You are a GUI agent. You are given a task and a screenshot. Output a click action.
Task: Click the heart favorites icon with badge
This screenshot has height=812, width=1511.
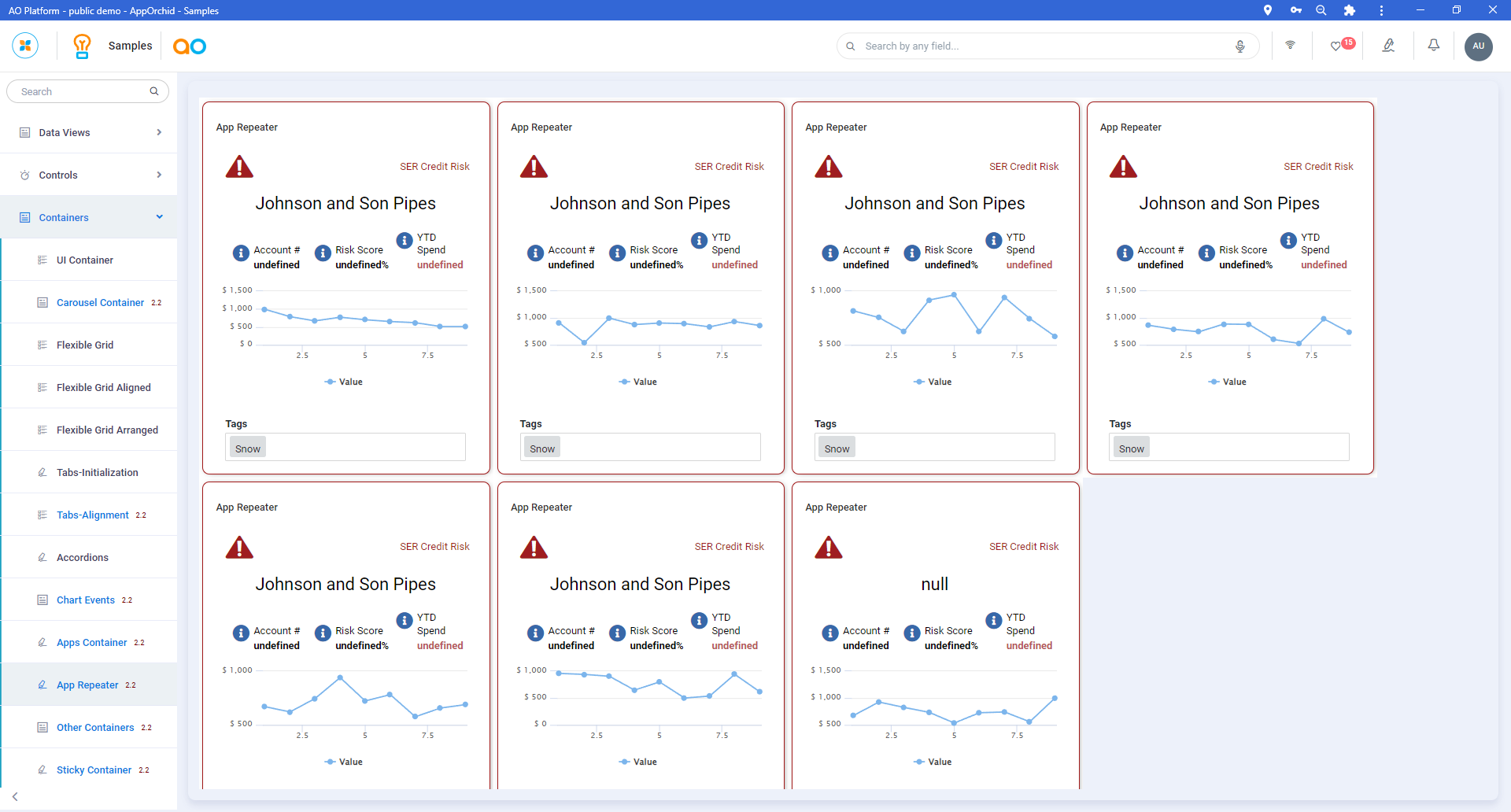coord(1336,46)
